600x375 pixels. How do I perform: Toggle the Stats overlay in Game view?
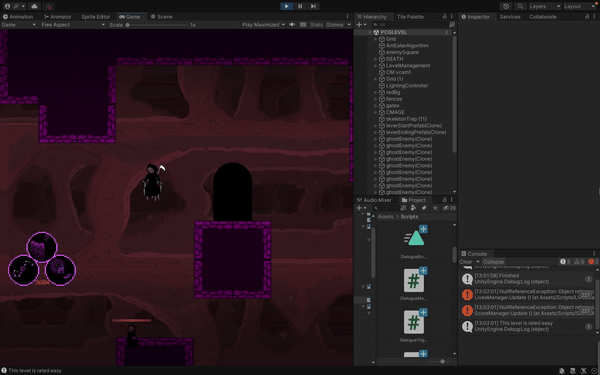(316, 24)
